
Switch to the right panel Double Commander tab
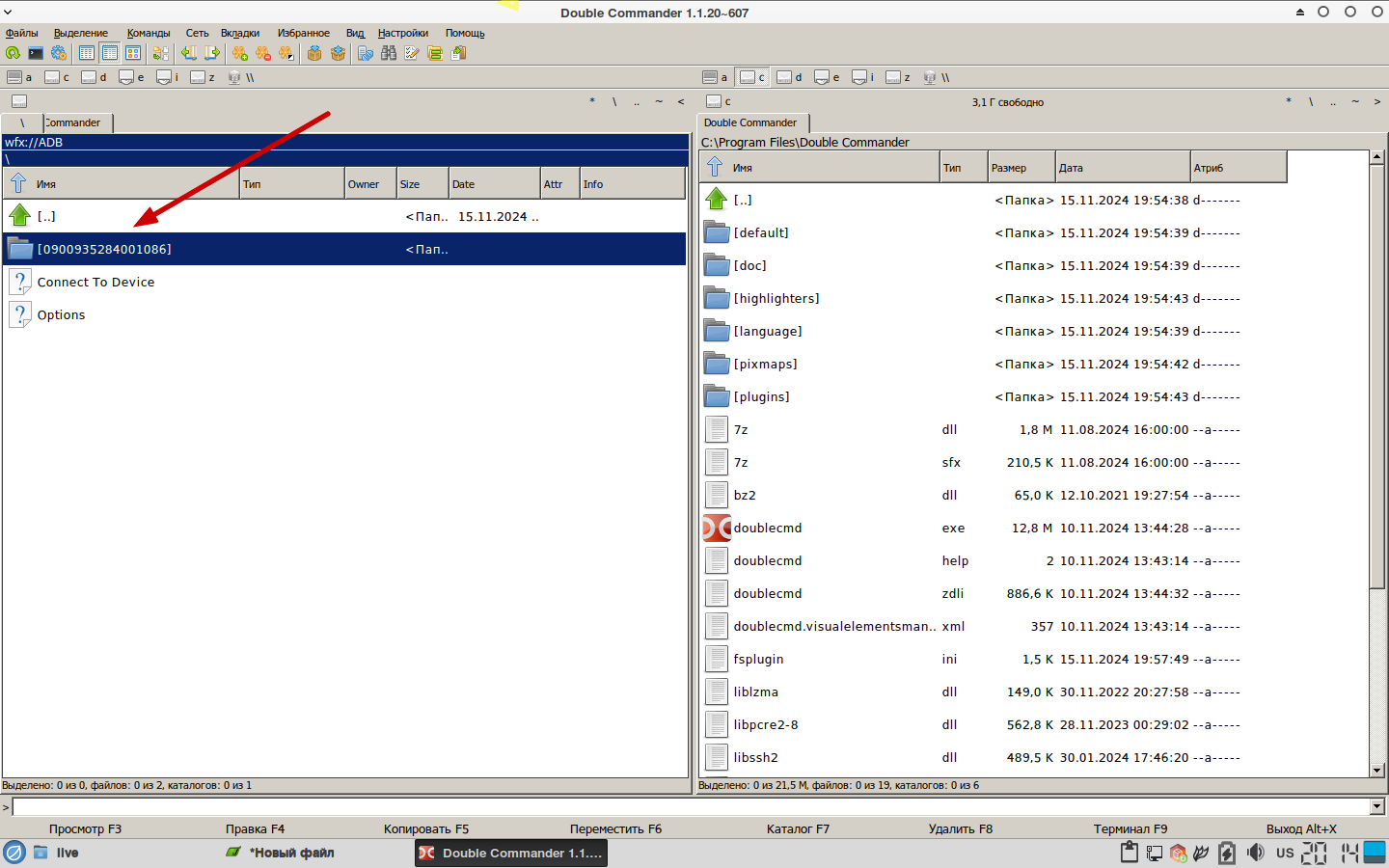click(752, 122)
